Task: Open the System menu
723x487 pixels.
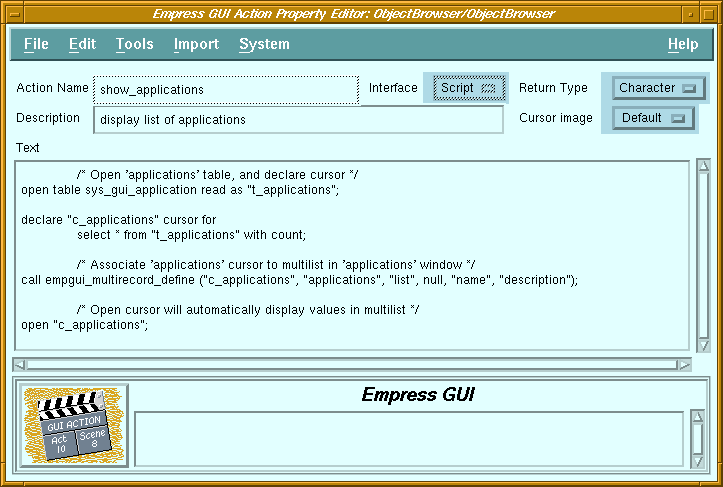Action: click(x=264, y=44)
